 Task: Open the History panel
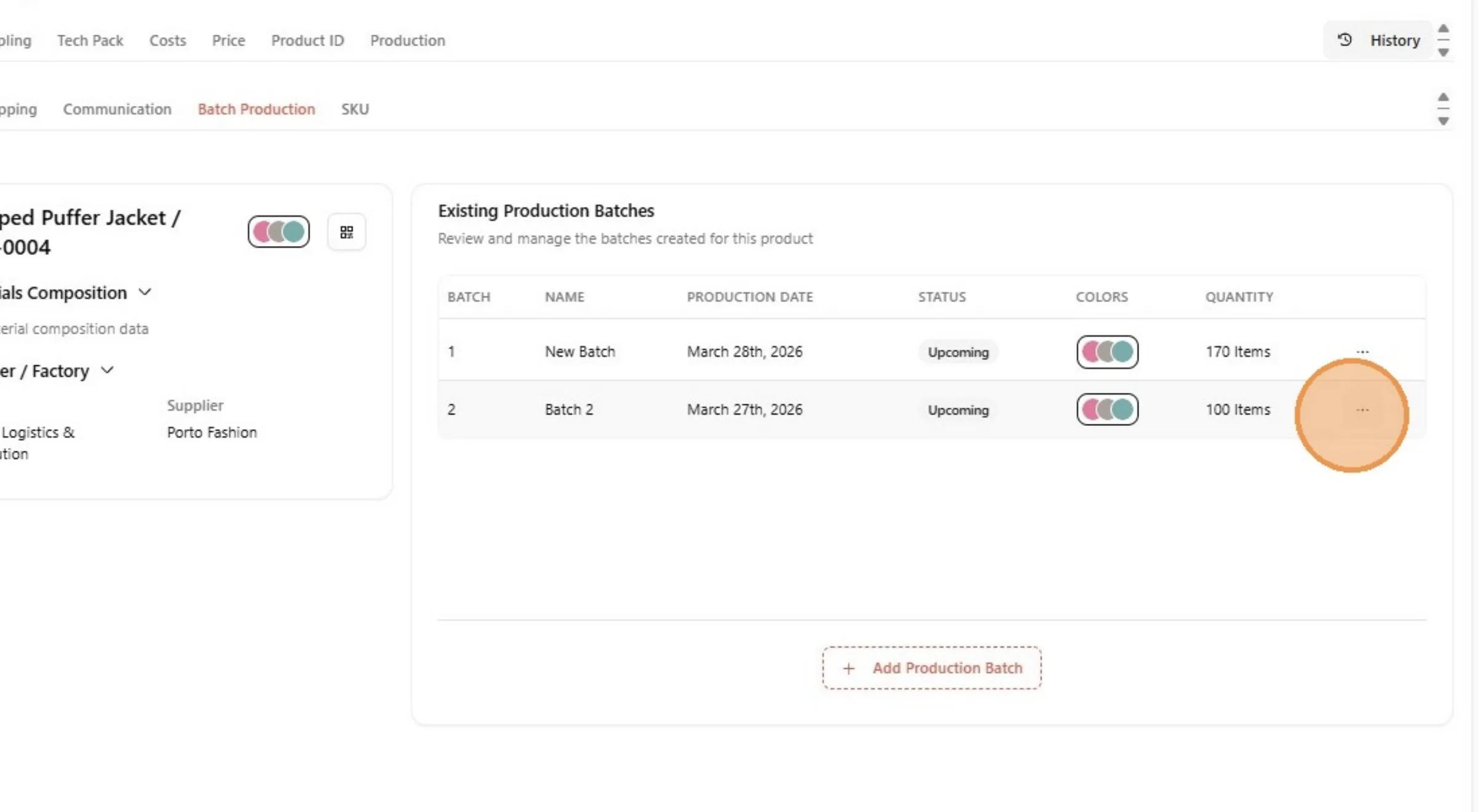coord(1378,41)
